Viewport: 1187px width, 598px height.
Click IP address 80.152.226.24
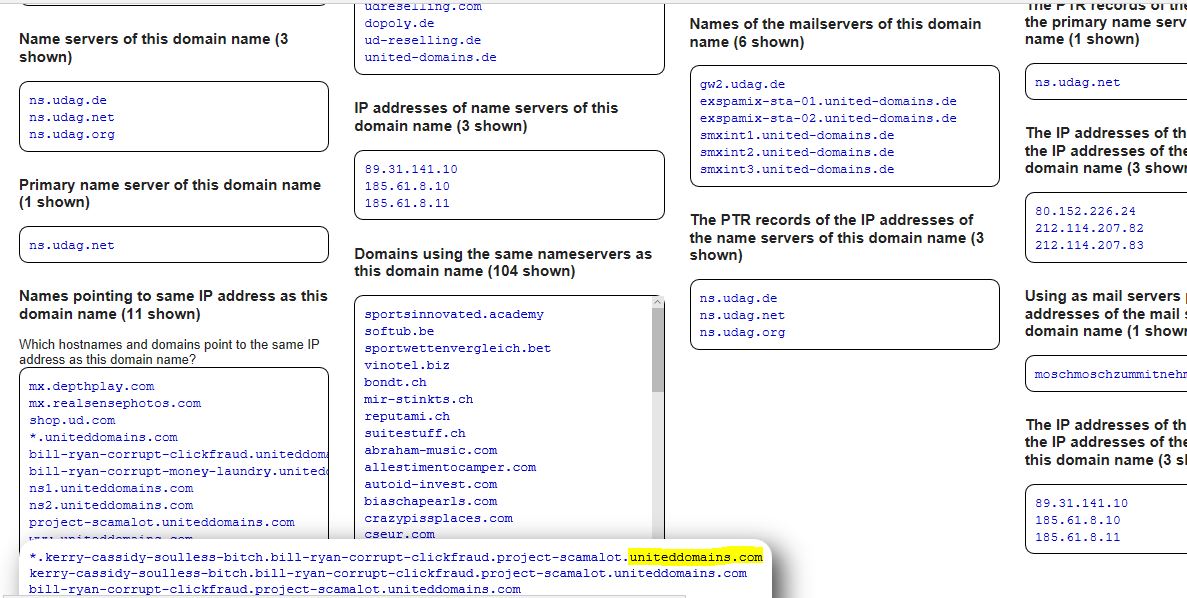tap(1085, 211)
